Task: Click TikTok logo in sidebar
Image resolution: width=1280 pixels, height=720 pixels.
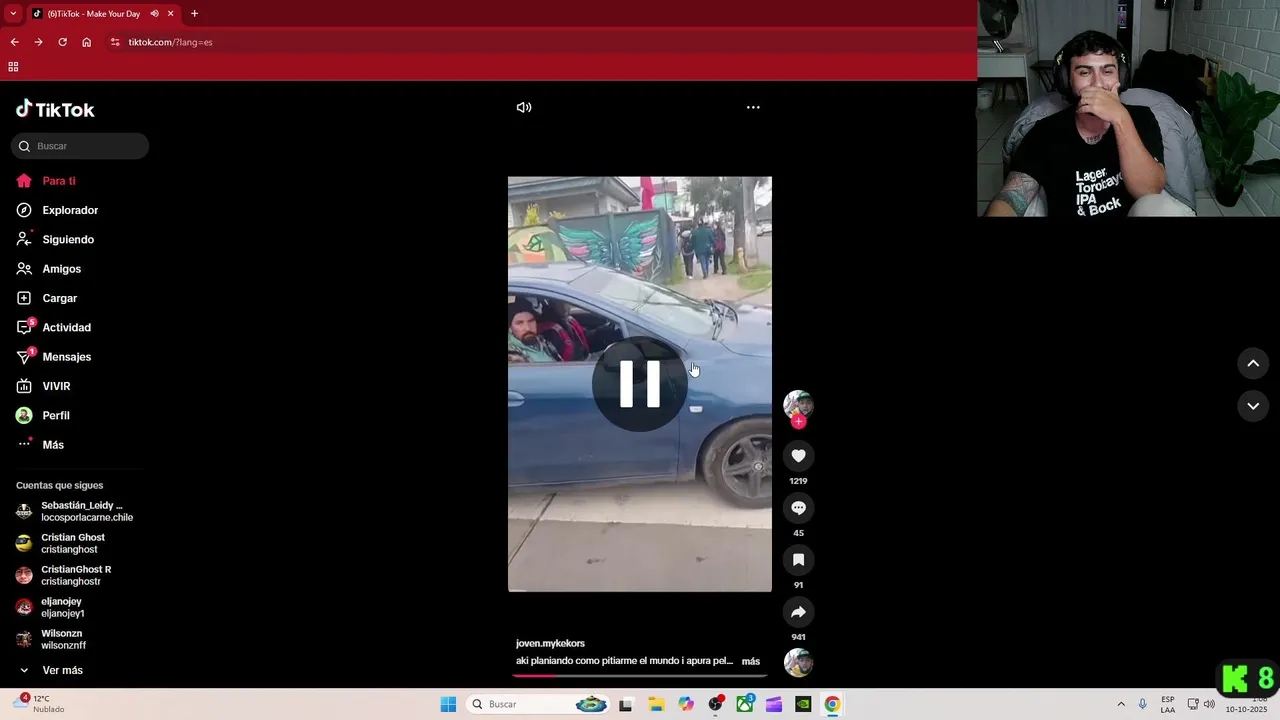Action: click(x=55, y=109)
